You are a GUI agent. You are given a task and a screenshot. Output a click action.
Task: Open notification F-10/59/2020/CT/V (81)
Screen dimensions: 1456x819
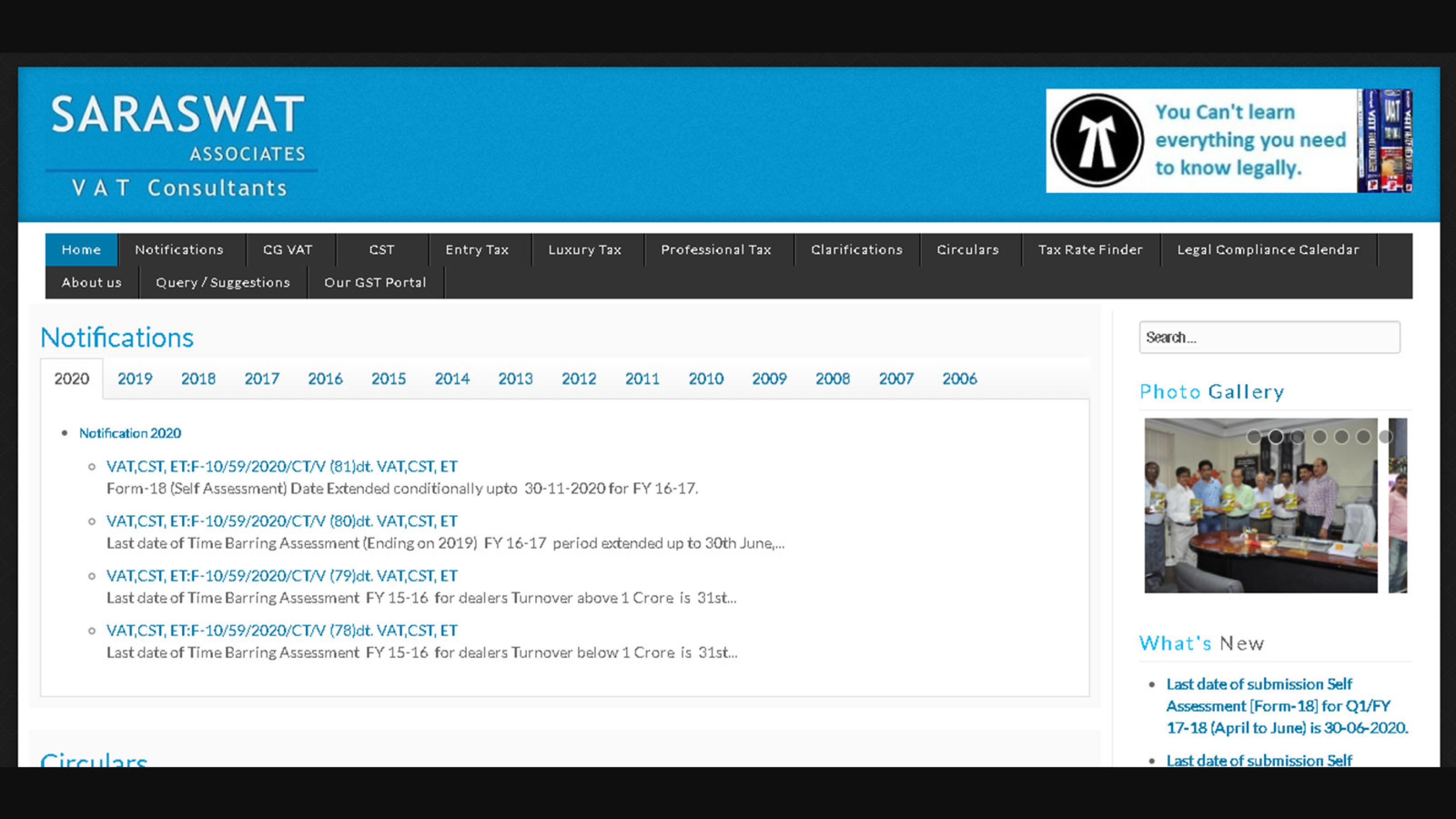[282, 466]
